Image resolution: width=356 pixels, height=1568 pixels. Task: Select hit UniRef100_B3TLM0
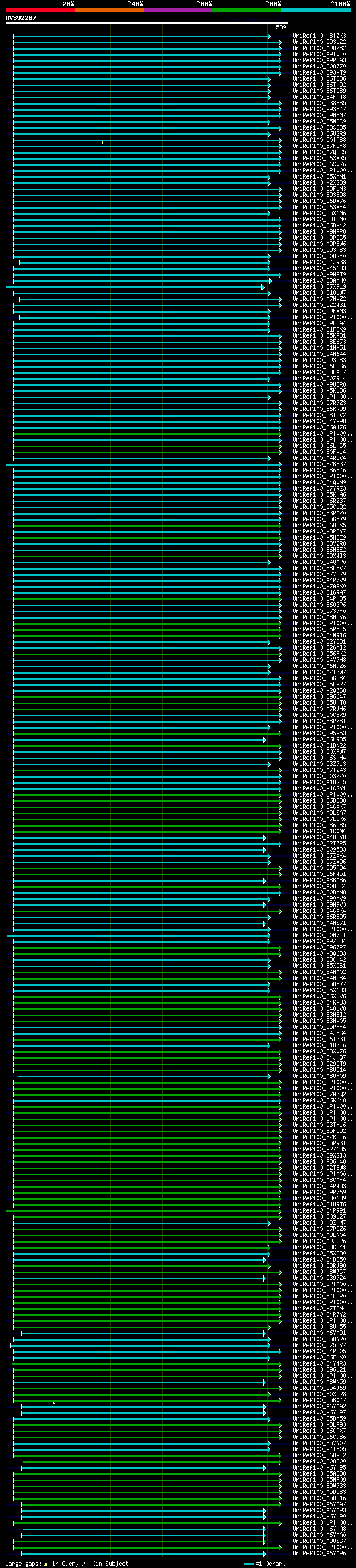[x=319, y=220]
